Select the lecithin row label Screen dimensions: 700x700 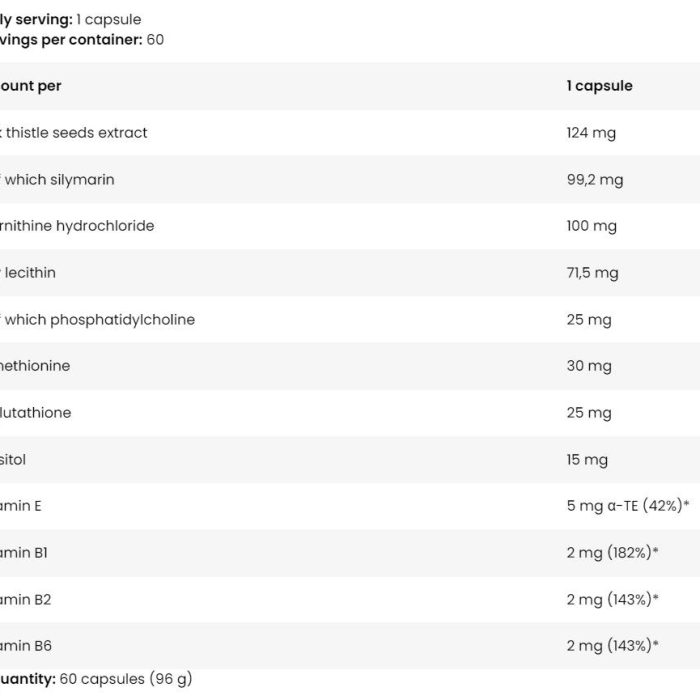[28, 272]
